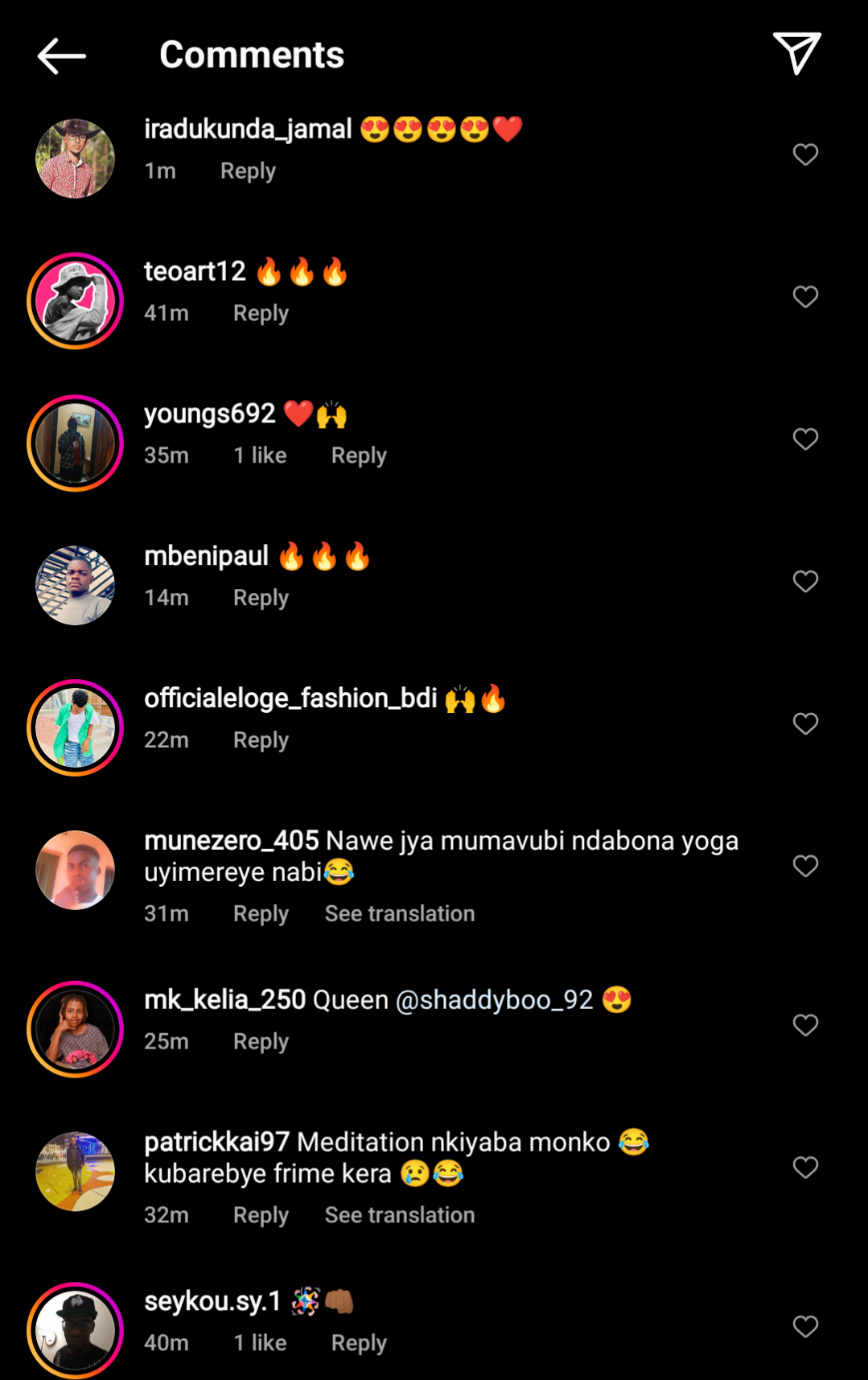The image size is (868, 1380).
Task: Like iradukunda_jamal's comment
Action: click(x=805, y=154)
